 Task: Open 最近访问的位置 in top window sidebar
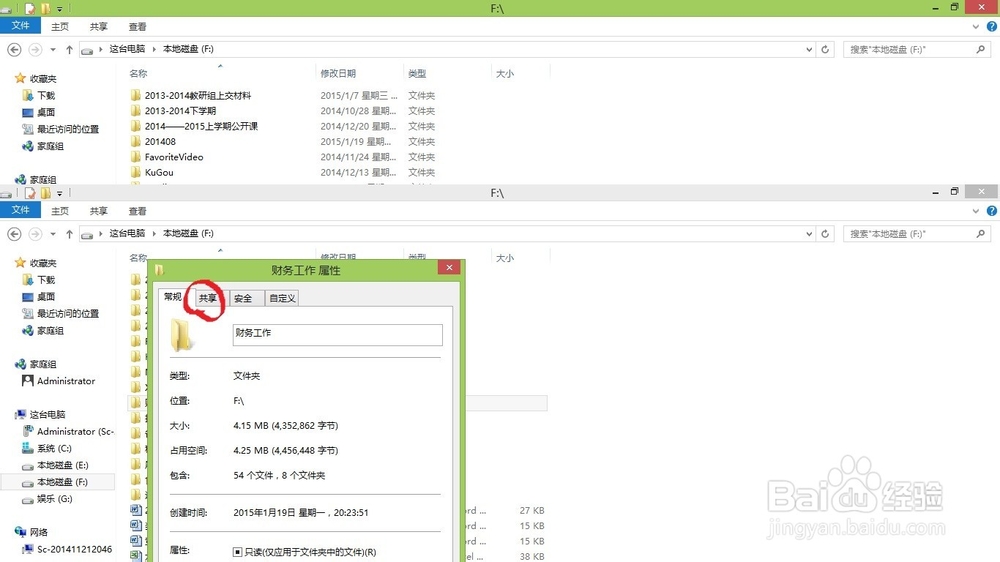68,129
